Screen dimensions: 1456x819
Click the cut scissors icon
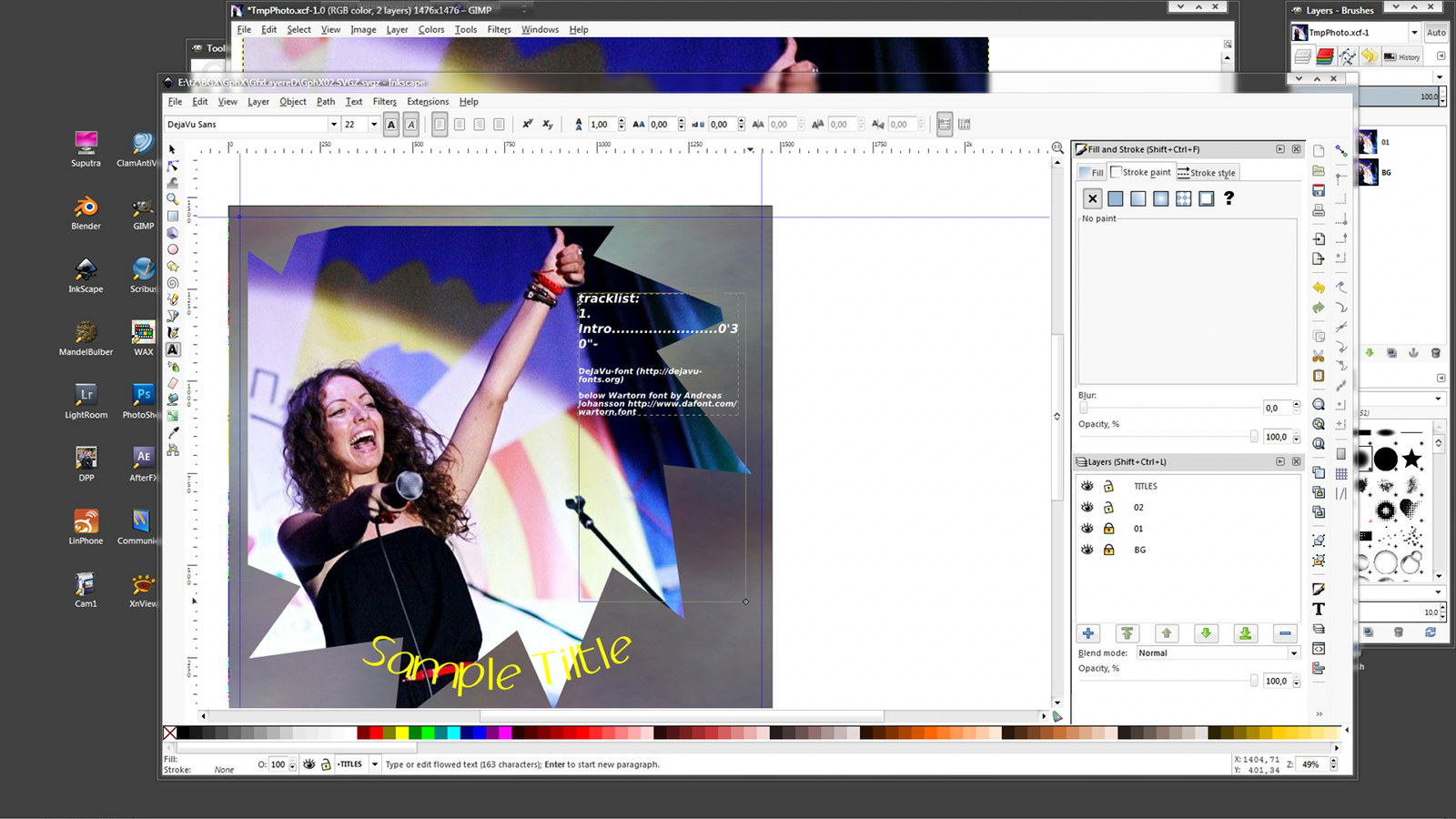[1319, 356]
